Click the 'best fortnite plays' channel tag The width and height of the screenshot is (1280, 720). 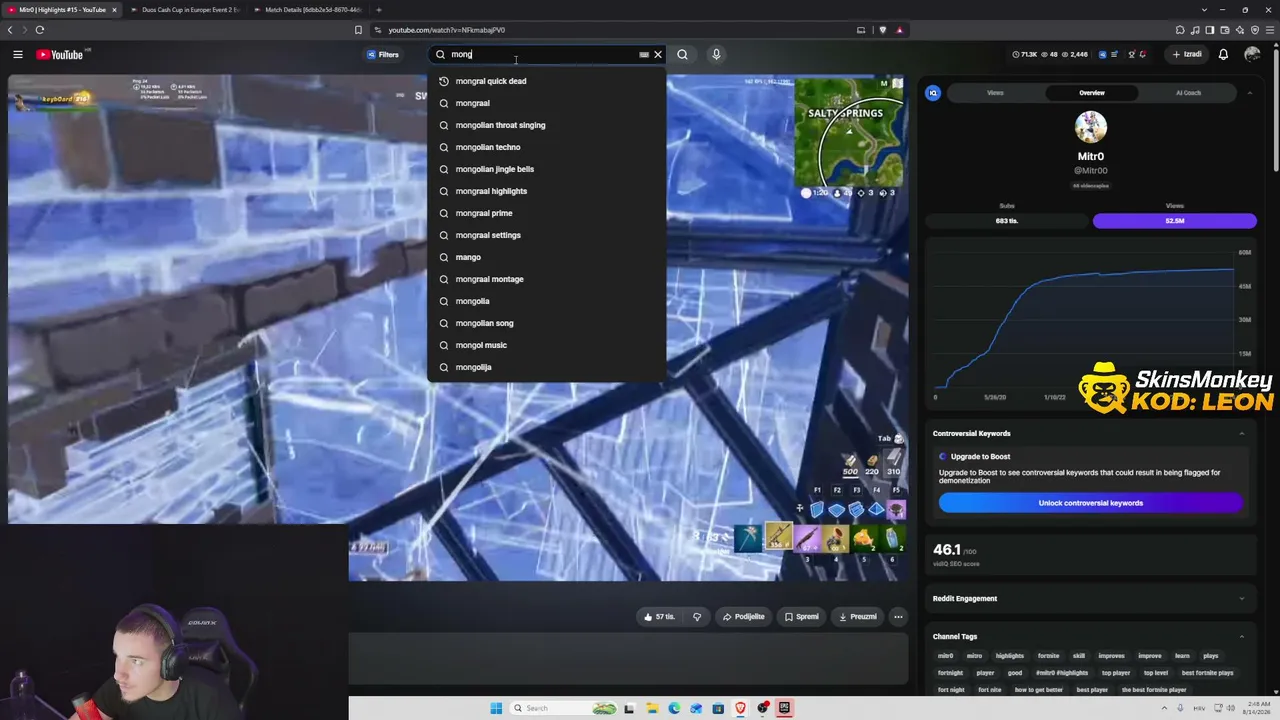point(1208,673)
